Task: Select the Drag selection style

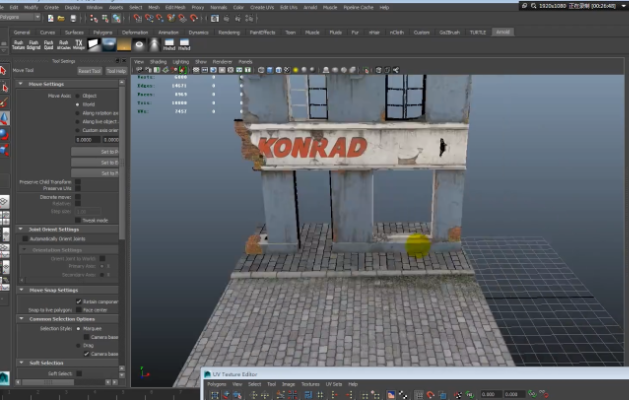Action: (78, 345)
